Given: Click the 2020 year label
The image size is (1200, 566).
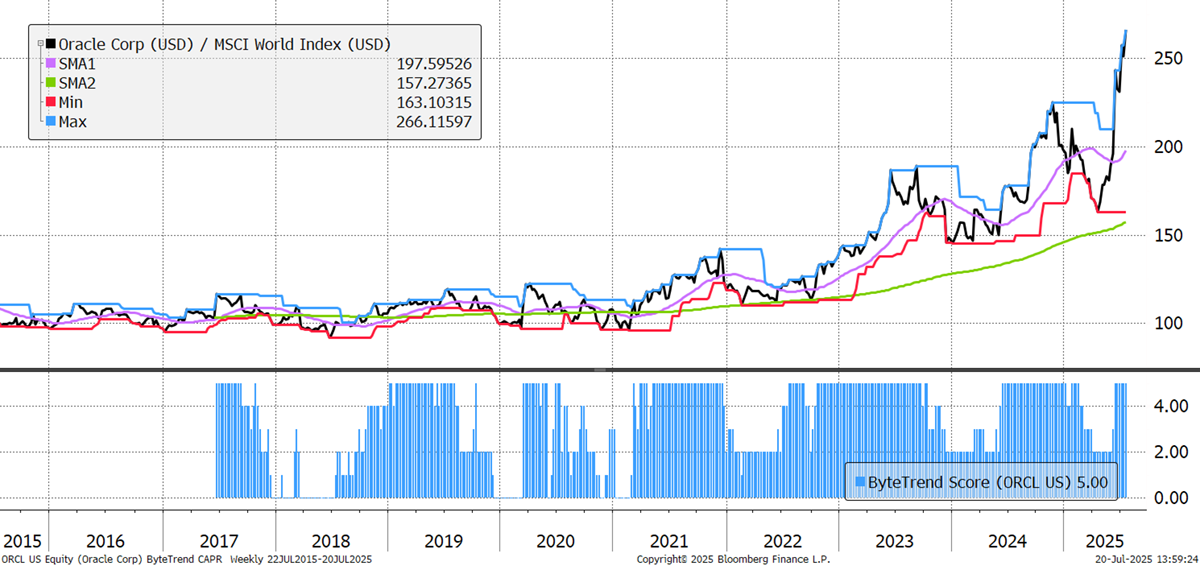Looking at the screenshot, I should click(x=556, y=541).
